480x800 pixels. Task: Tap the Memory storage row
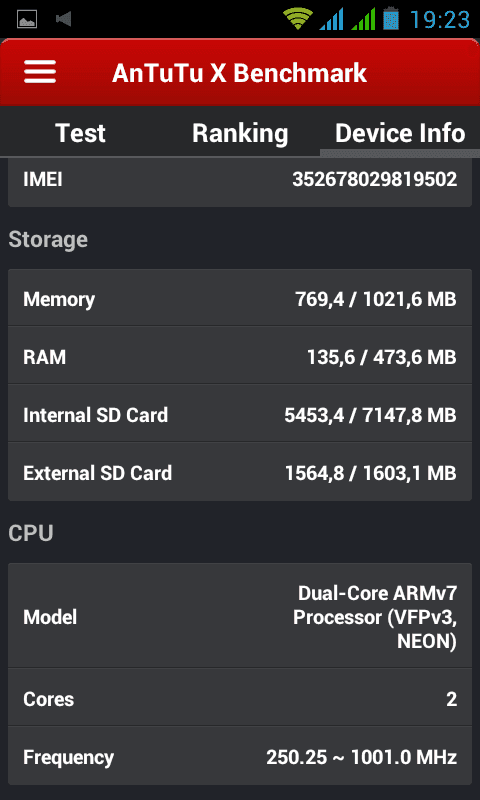click(240, 298)
